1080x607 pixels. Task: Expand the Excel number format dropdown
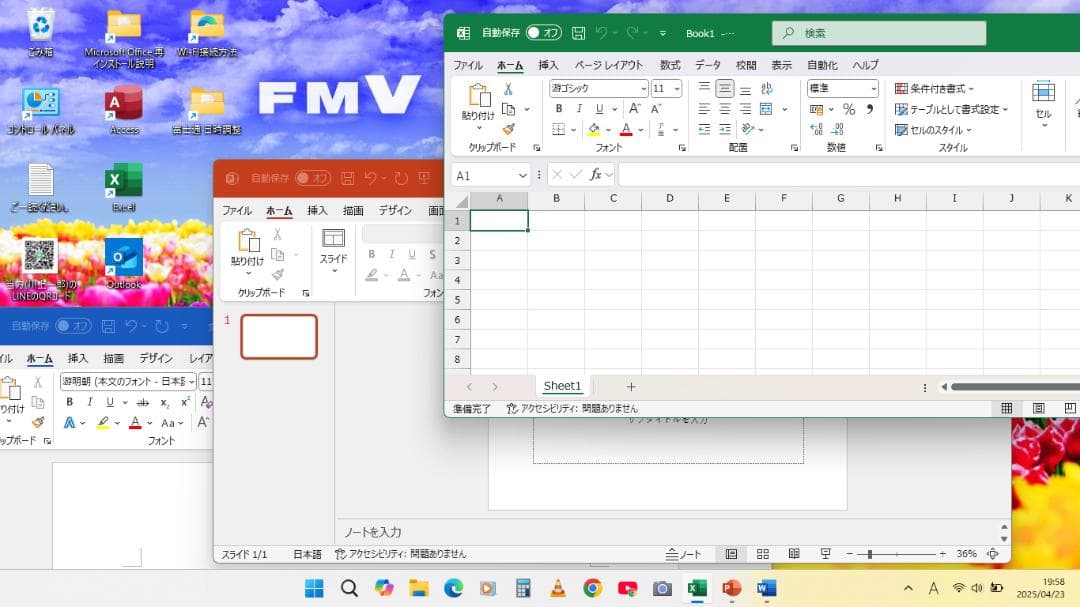point(873,88)
